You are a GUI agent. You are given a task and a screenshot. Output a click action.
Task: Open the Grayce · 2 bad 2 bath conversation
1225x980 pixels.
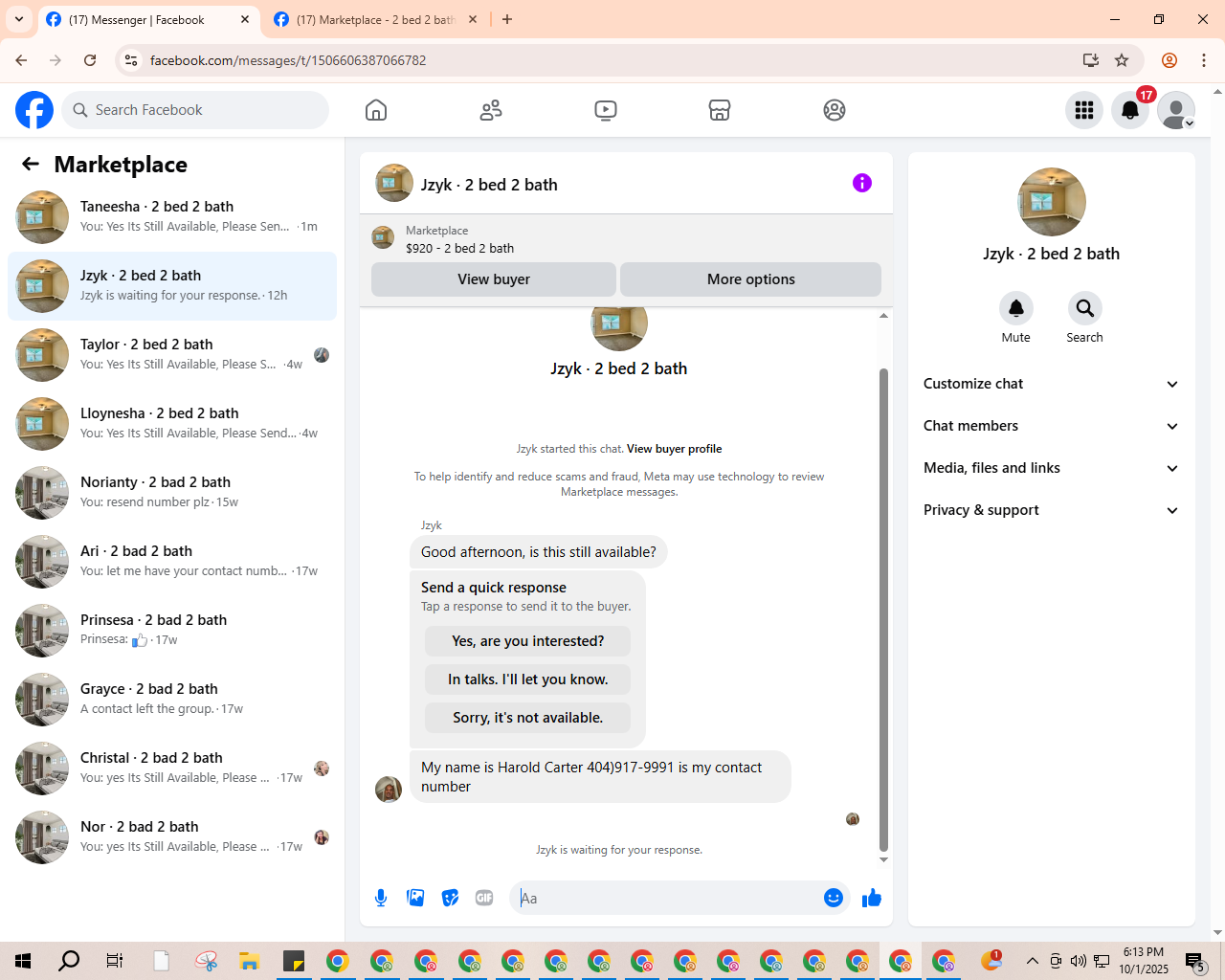(172, 700)
